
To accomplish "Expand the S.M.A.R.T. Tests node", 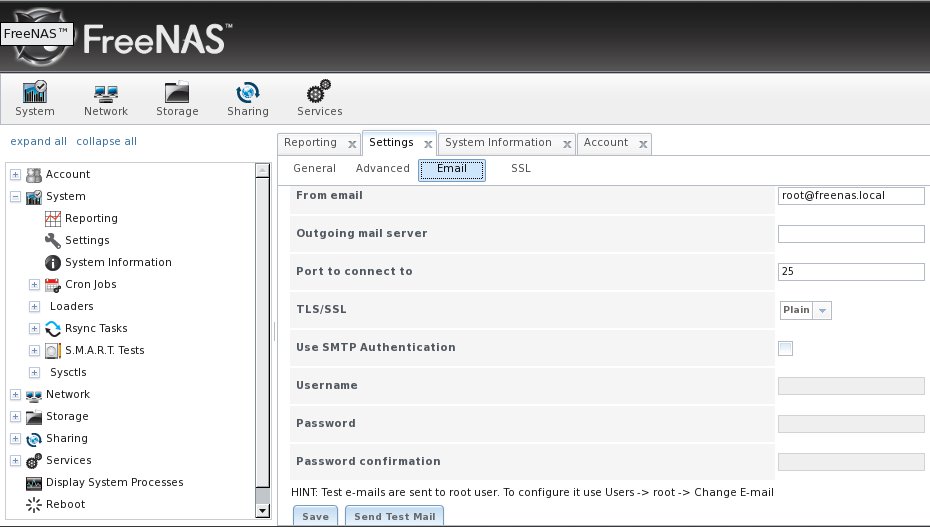I will [x=34, y=350].
